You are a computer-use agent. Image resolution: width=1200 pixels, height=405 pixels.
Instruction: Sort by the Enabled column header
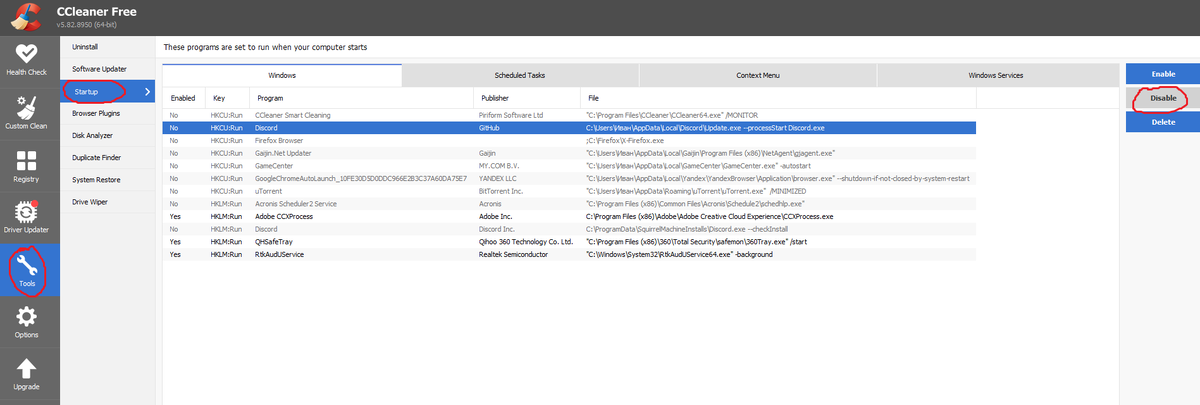[x=184, y=98]
